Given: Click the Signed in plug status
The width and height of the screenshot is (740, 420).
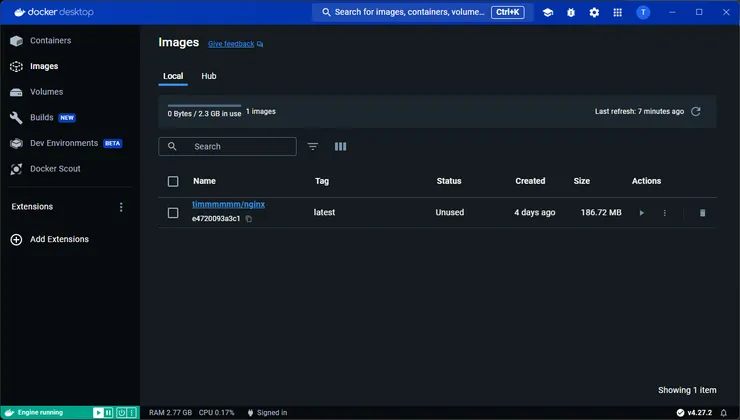Looking at the screenshot, I should 267,412.
